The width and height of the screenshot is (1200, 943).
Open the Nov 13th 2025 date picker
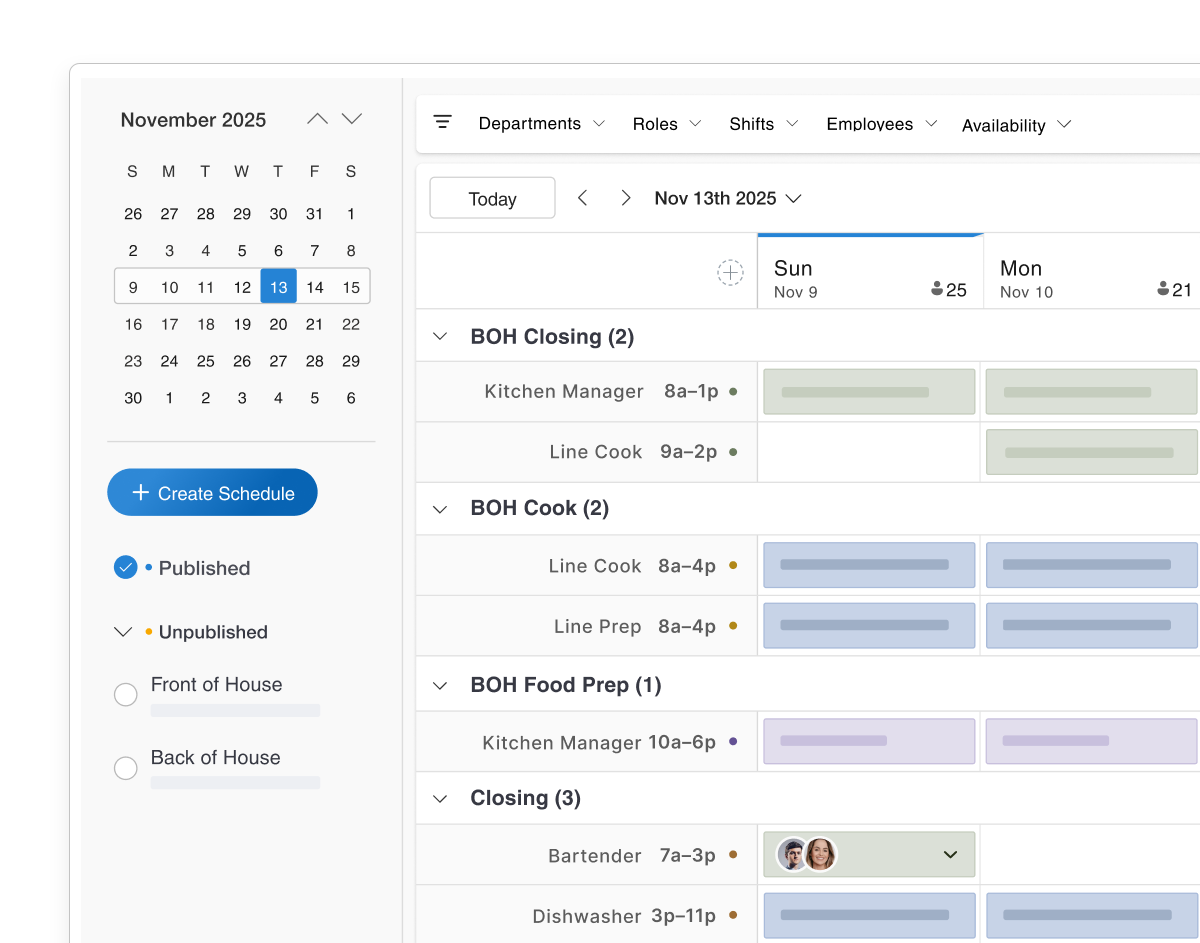728,198
